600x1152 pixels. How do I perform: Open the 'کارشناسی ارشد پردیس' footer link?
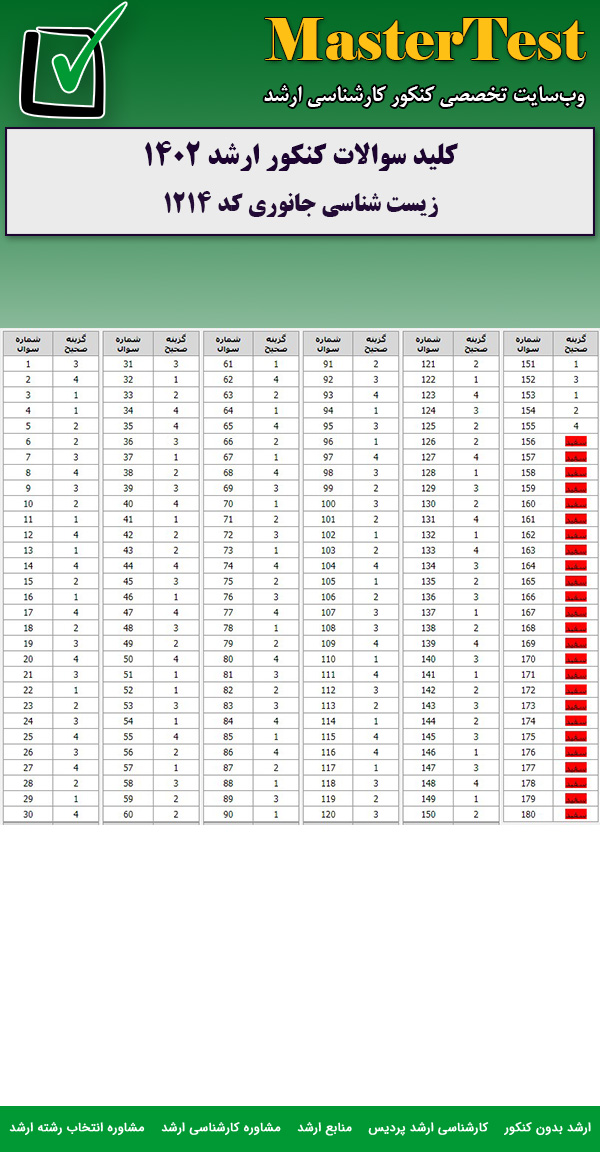click(429, 1127)
